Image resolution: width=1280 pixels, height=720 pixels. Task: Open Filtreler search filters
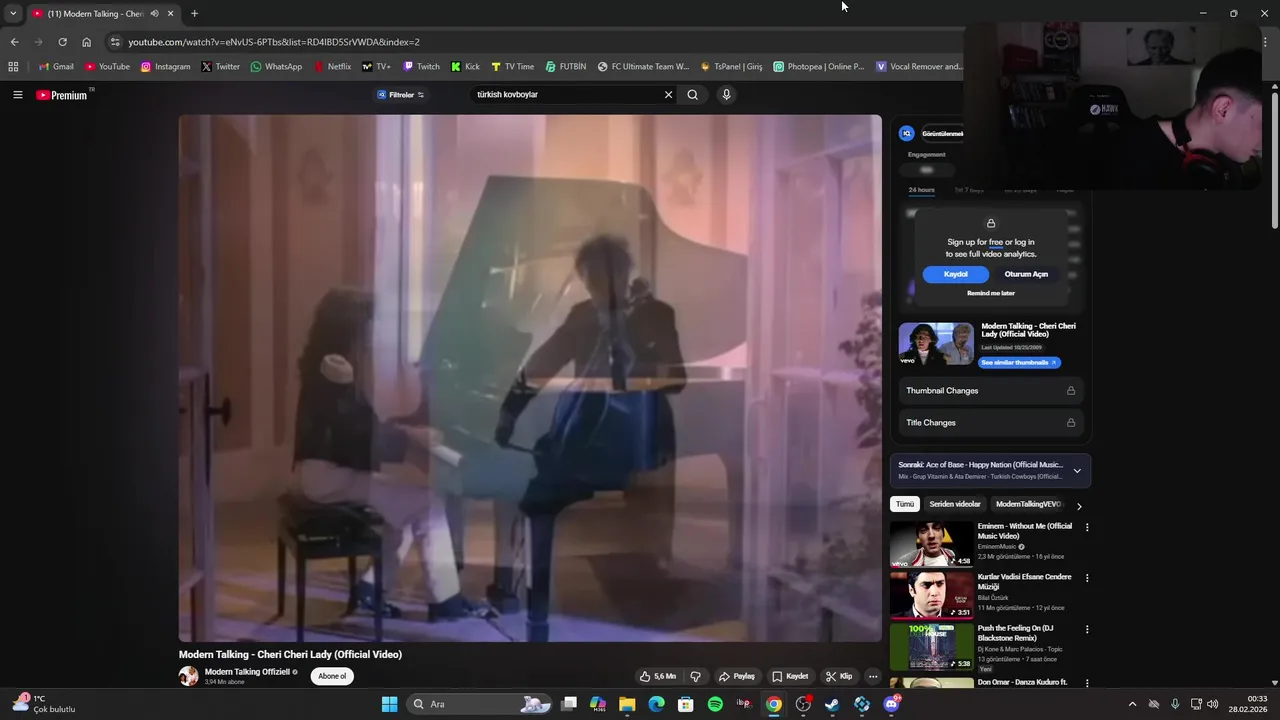(x=400, y=95)
